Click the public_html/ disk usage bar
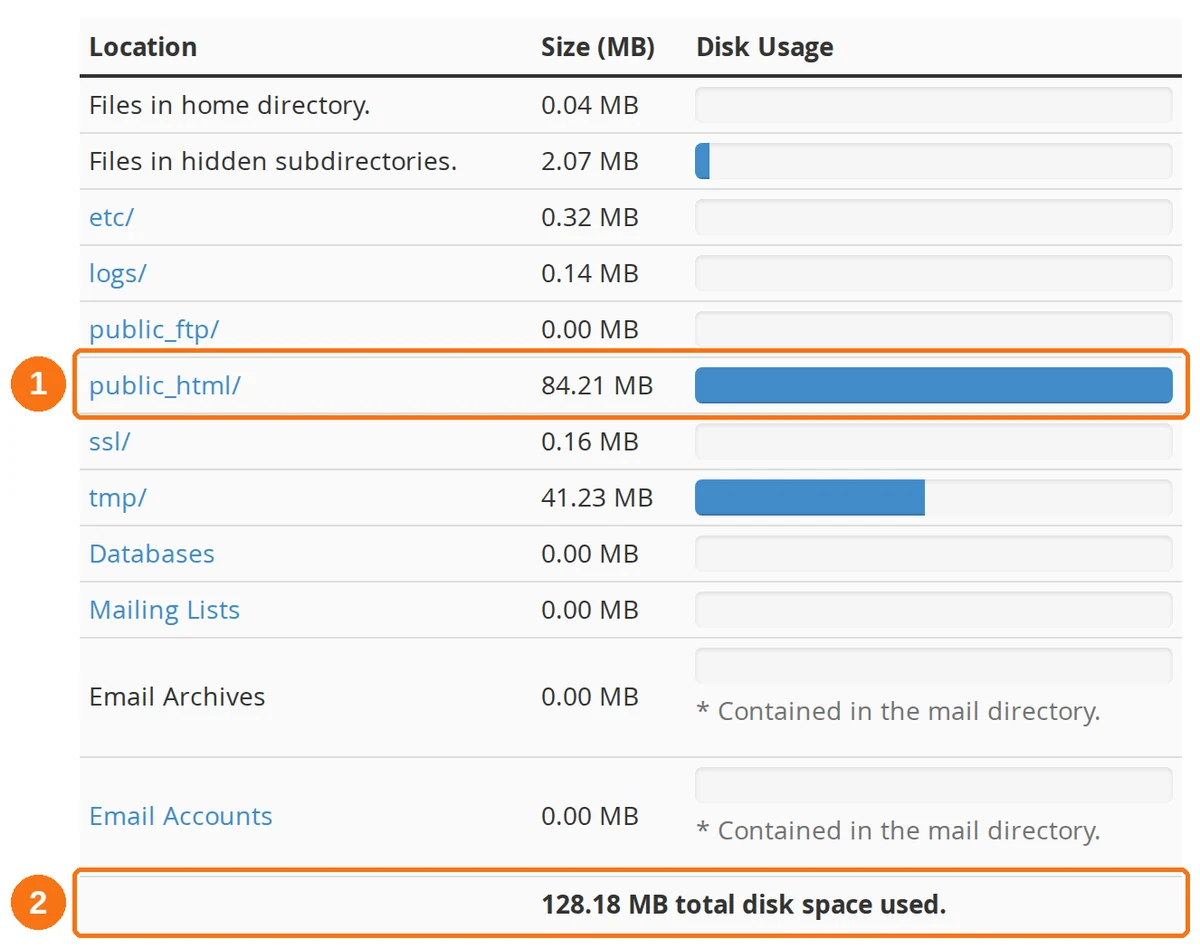This screenshot has width=1200, height=948. click(933, 385)
